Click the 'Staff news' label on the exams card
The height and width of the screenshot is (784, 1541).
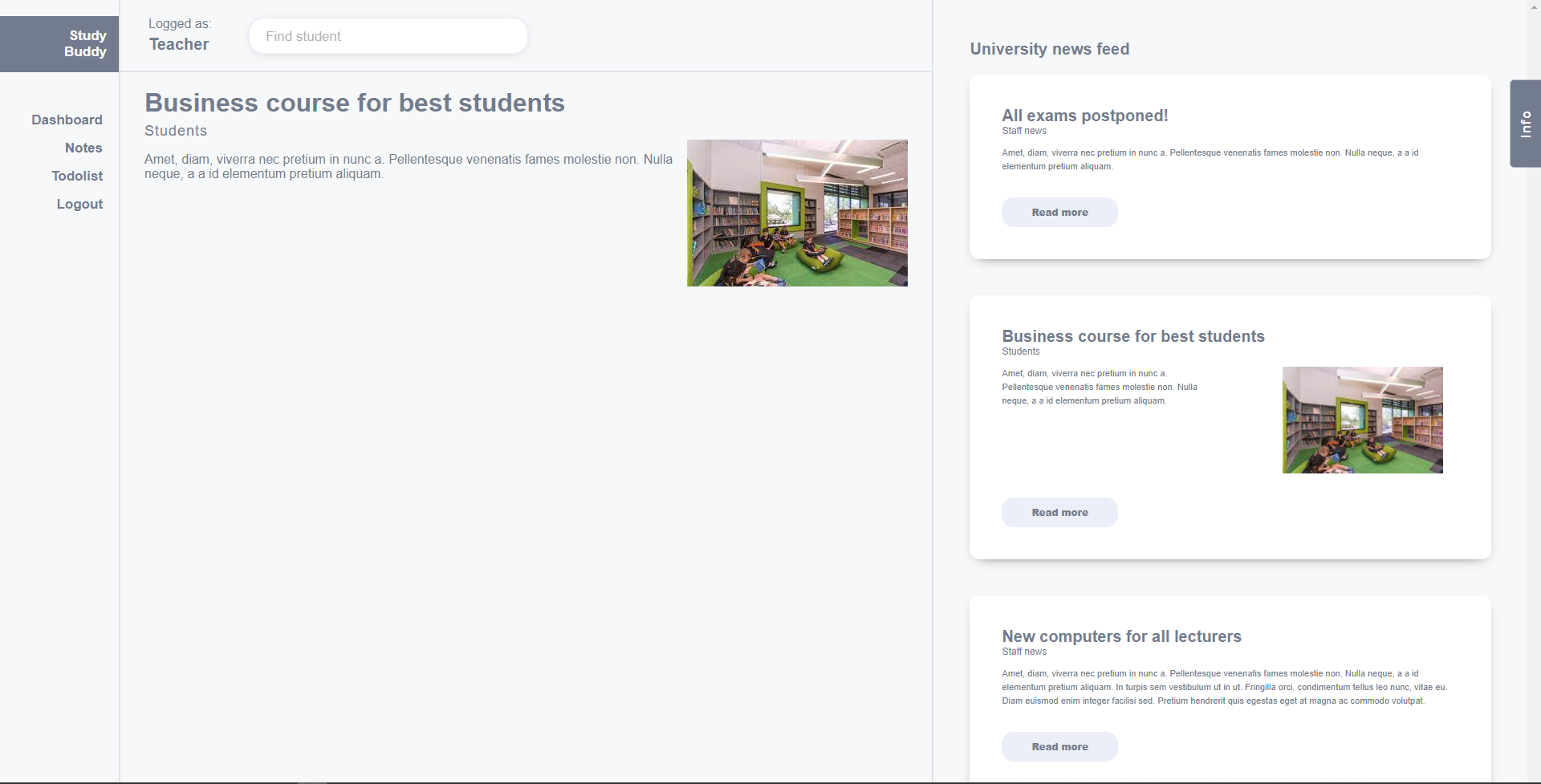[1024, 130]
